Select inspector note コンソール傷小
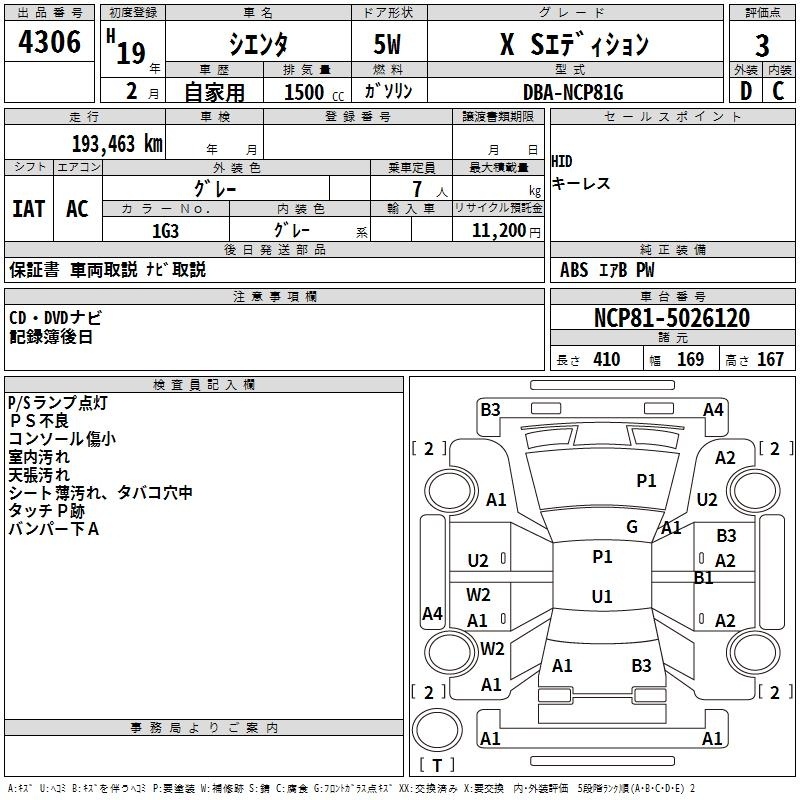Screen dimensions: 800x800 62,439
